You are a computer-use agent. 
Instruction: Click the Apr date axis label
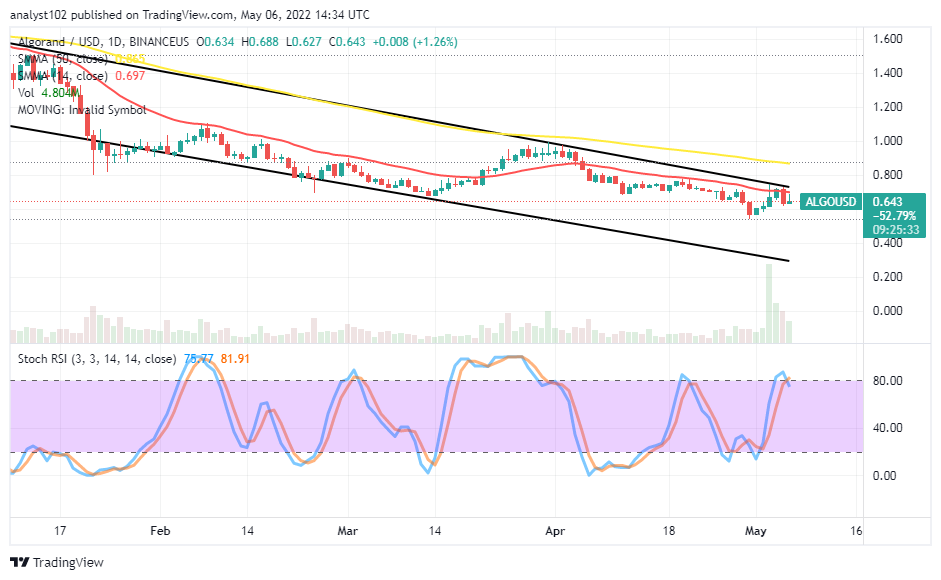[x=555, y=531]
